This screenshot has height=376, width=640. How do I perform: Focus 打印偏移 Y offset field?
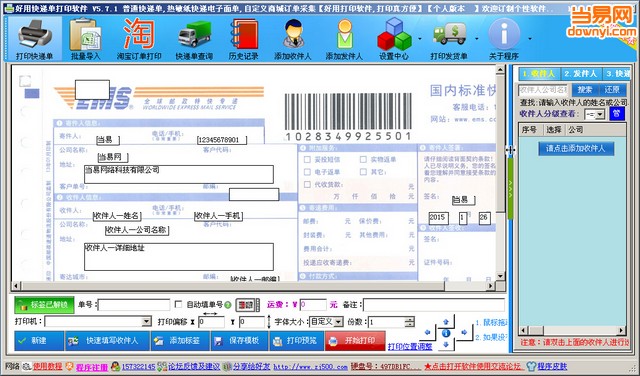tap(252, 322)
